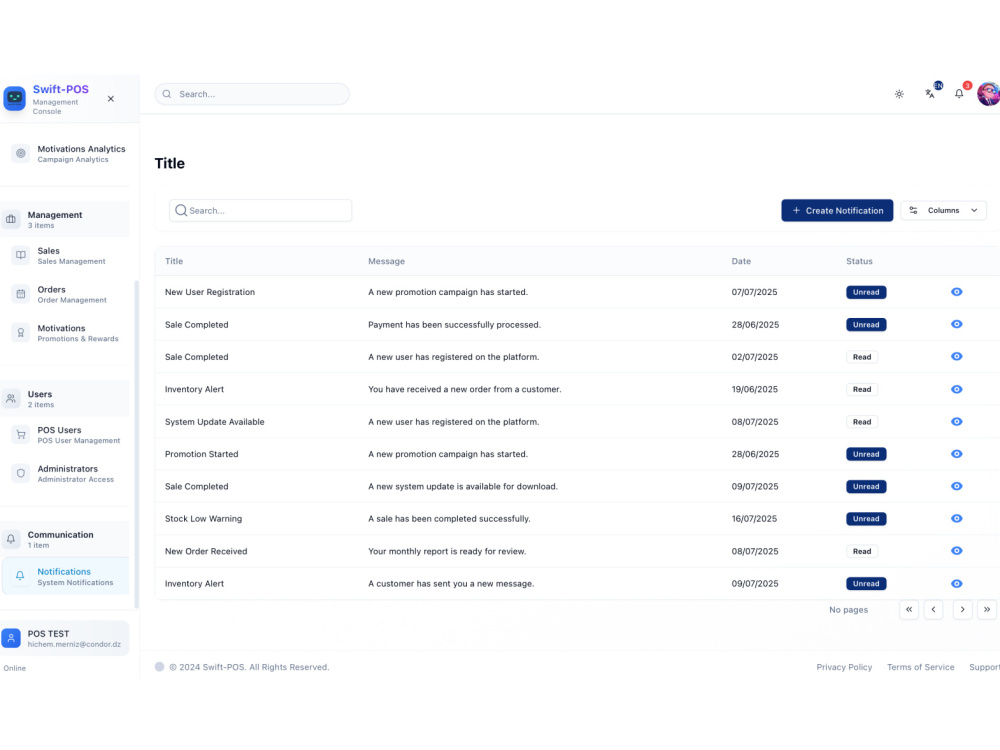View Sale Completed notification dated 02/07/2025
The height and width of the screenshot is (750, 1000).
pos(957,357)
